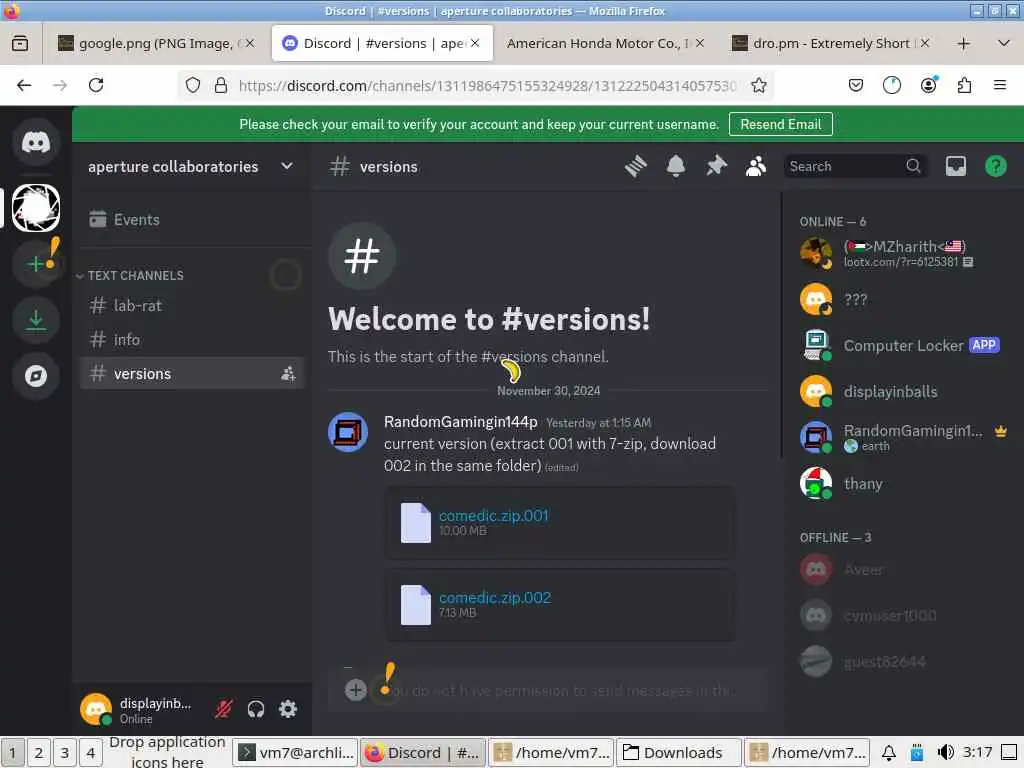
Task: Switch to workspace 2 in the taskbar
Action: [x=39, y=752]
